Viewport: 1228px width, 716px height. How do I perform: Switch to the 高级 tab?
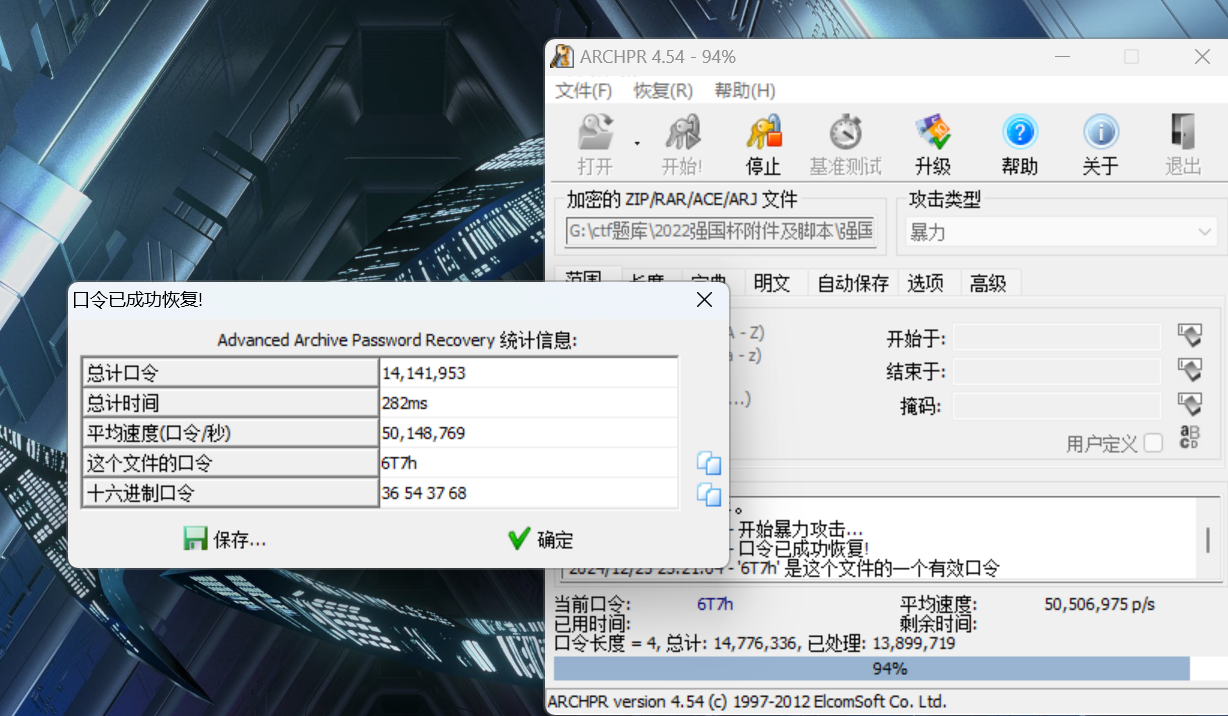point(988,283)
